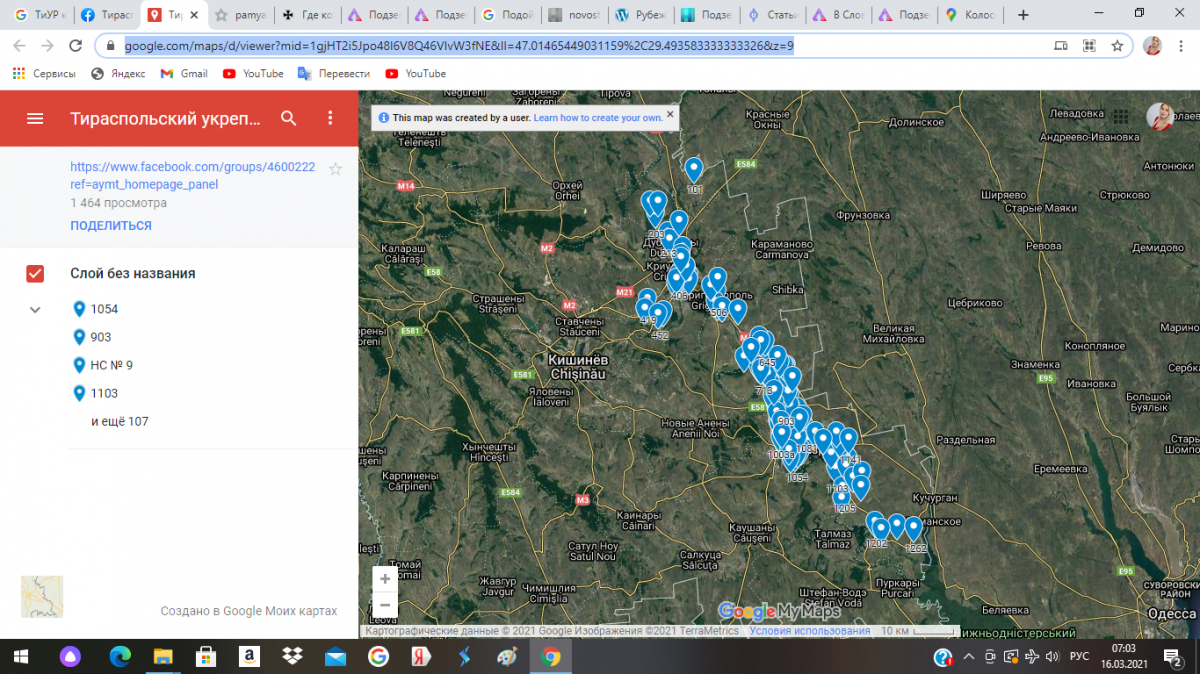This screenshot has width=1200, height=674.
Task: Uncheck the 'Слой без названия' layer checkbox
Action: 35,274
